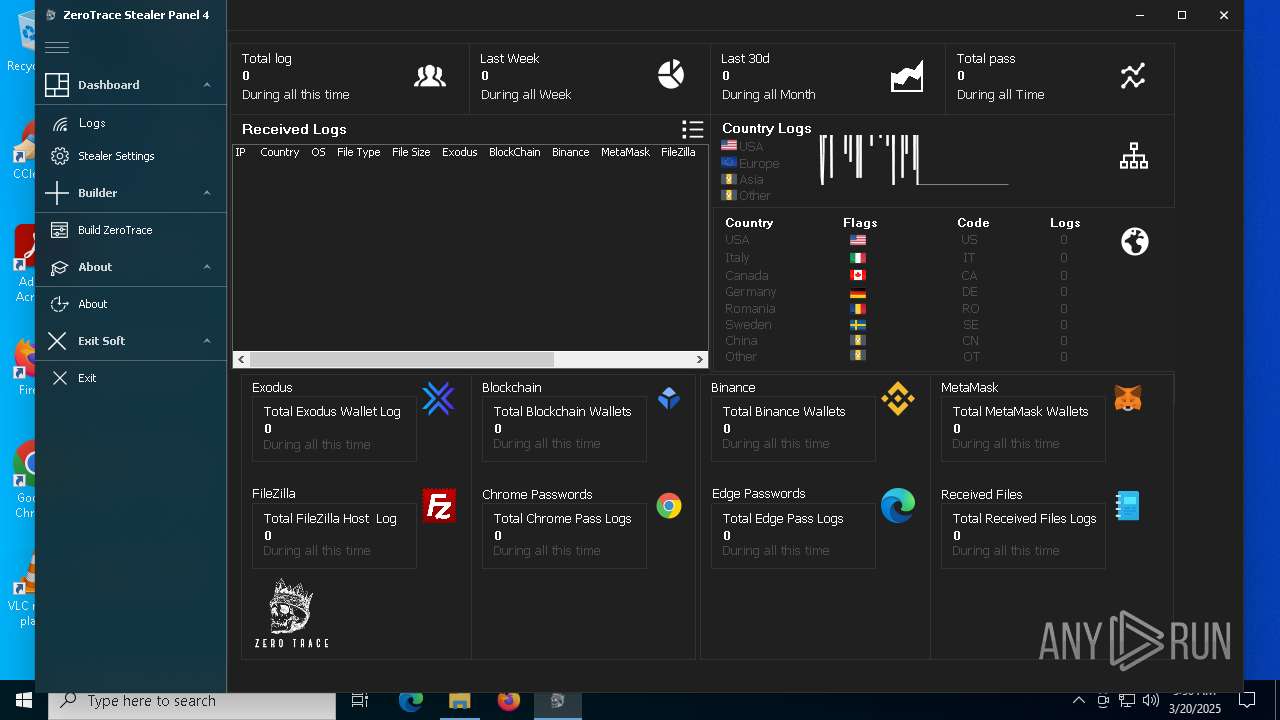Collapse the Builder section chevron
This screenshot has width=1280, height=720.
point(207,193)
